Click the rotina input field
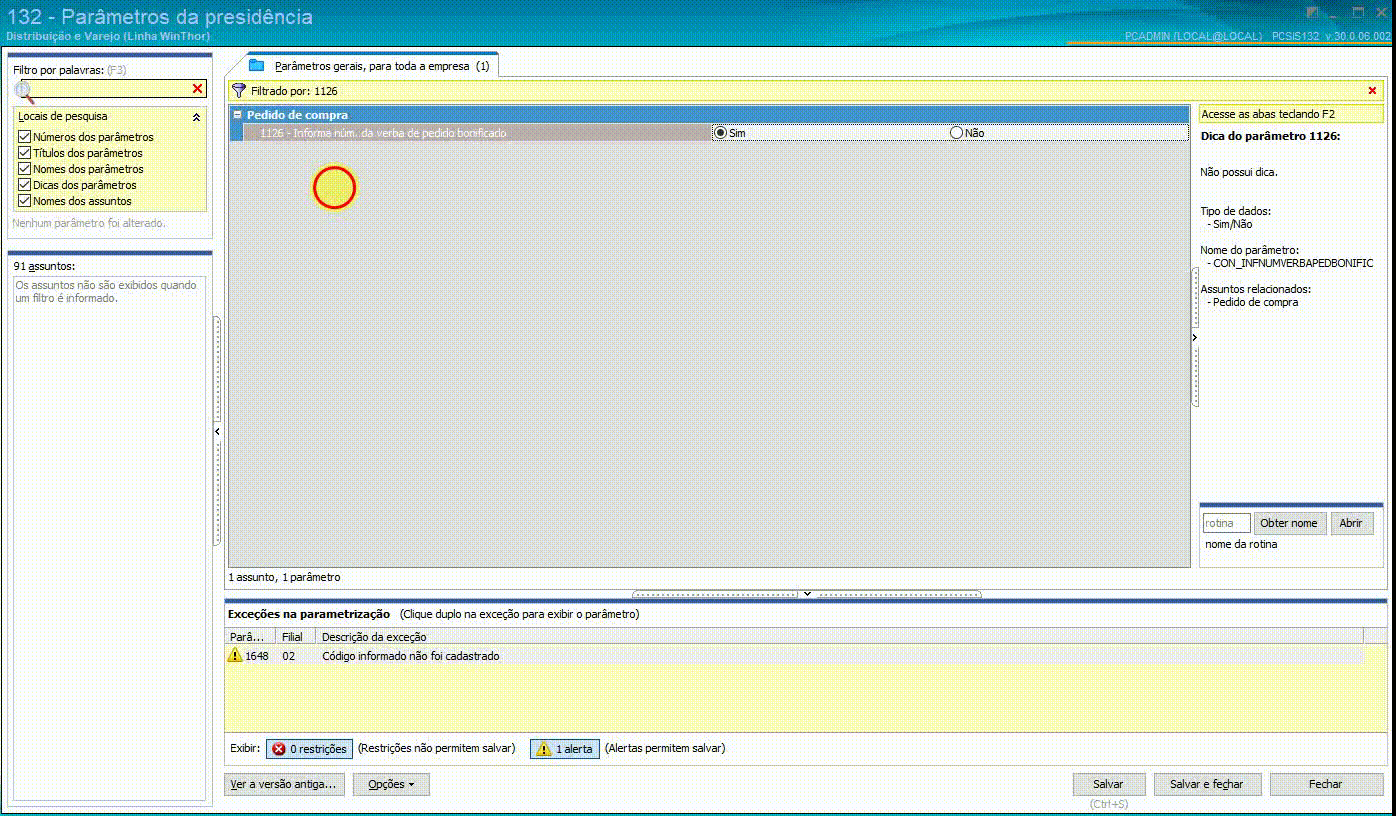 coord(1226,523)
